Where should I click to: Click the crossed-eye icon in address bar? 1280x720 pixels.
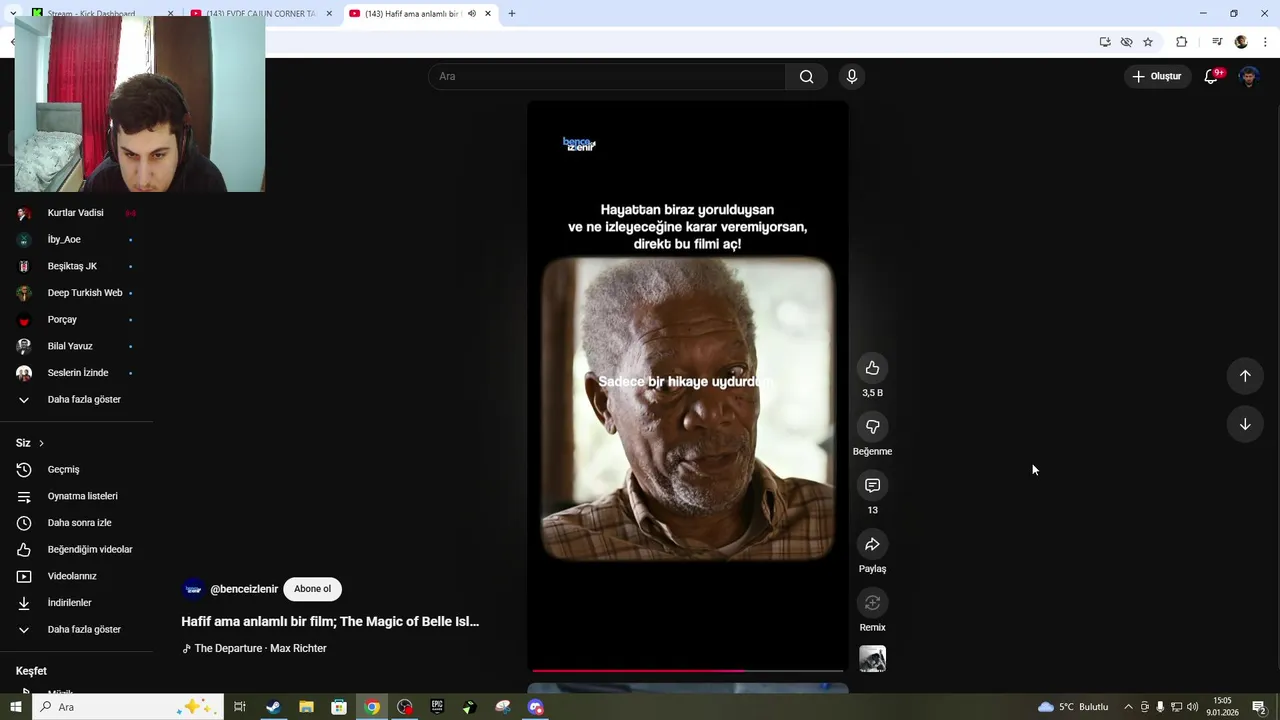click(1126, 42)
